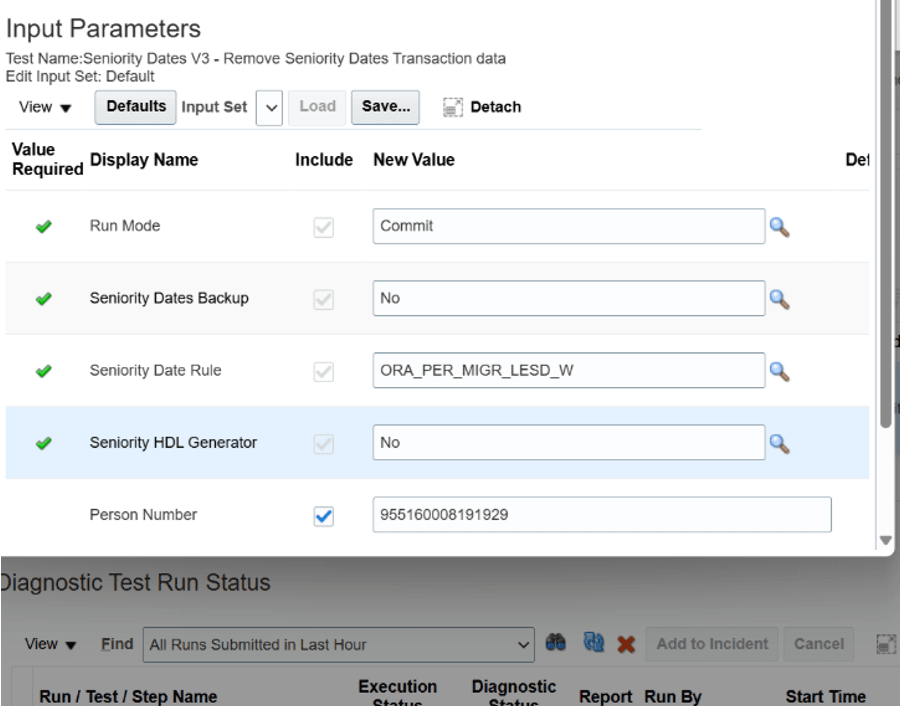The height and width of the screenshot is (706, 900).
Task: Open lookup icon for Seniority HDL Generator
Action: [x=779, y=444]
